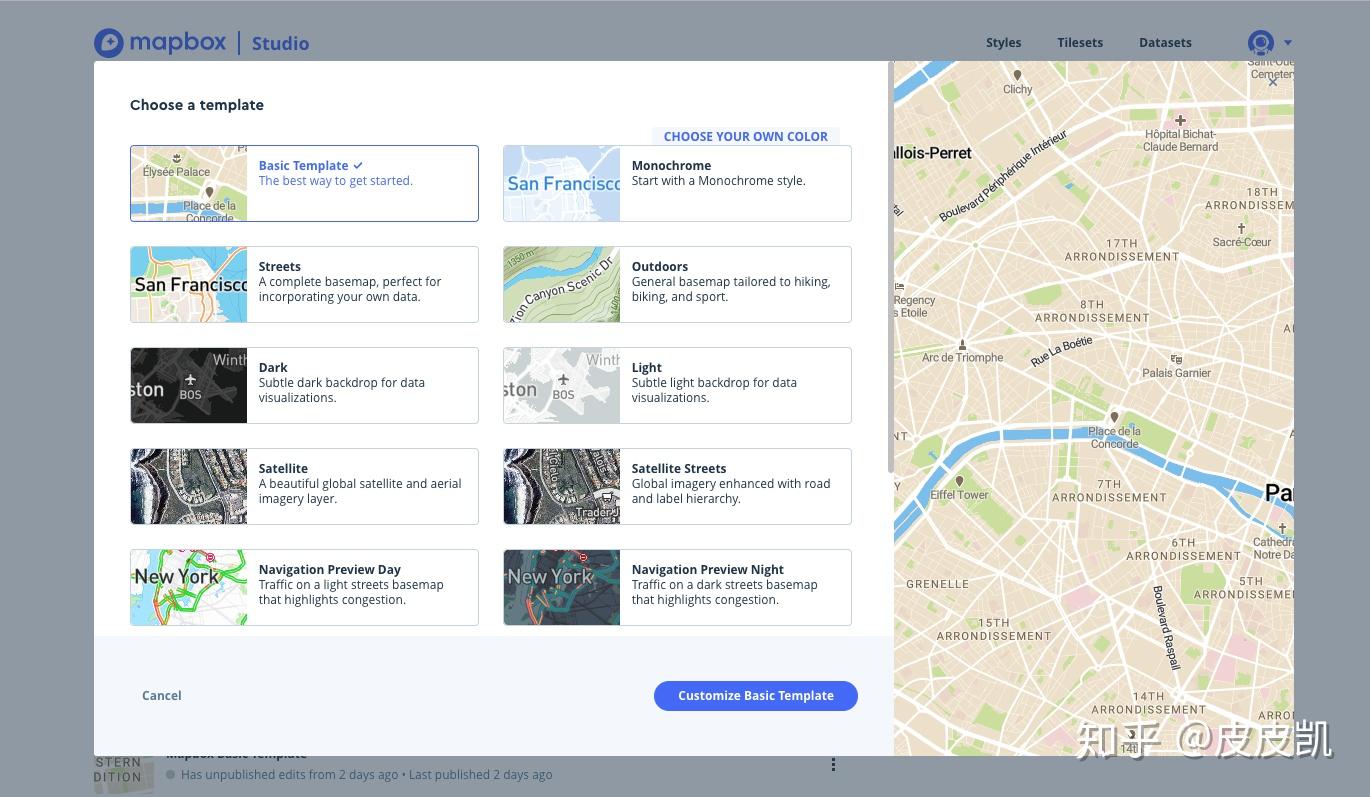The width and height of the screenshot is (1370, 797).
Task: Click the account avatar icon
Action: point(1258,42)
